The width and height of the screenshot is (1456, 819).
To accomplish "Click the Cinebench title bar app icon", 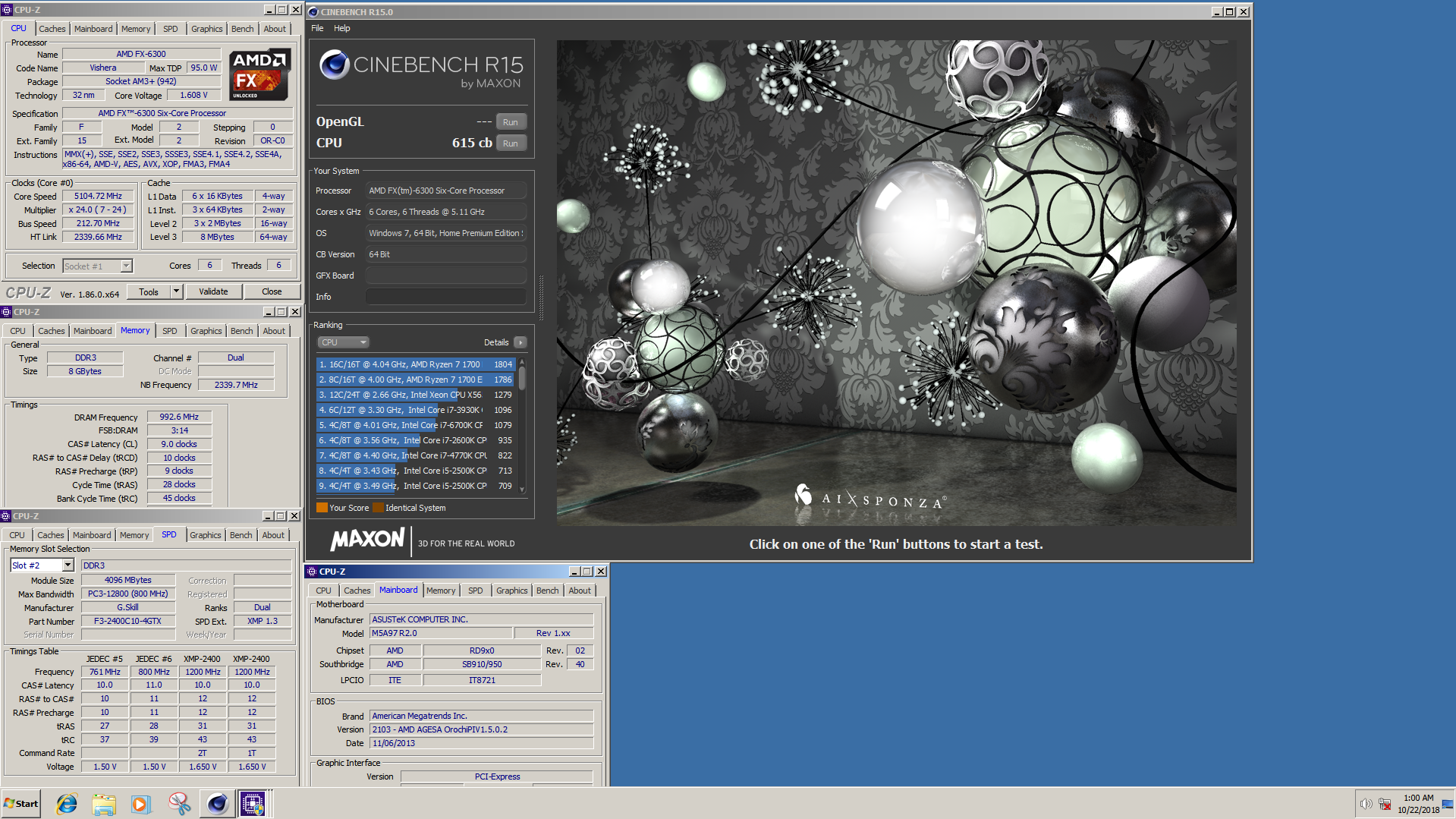I will [313, 12].
